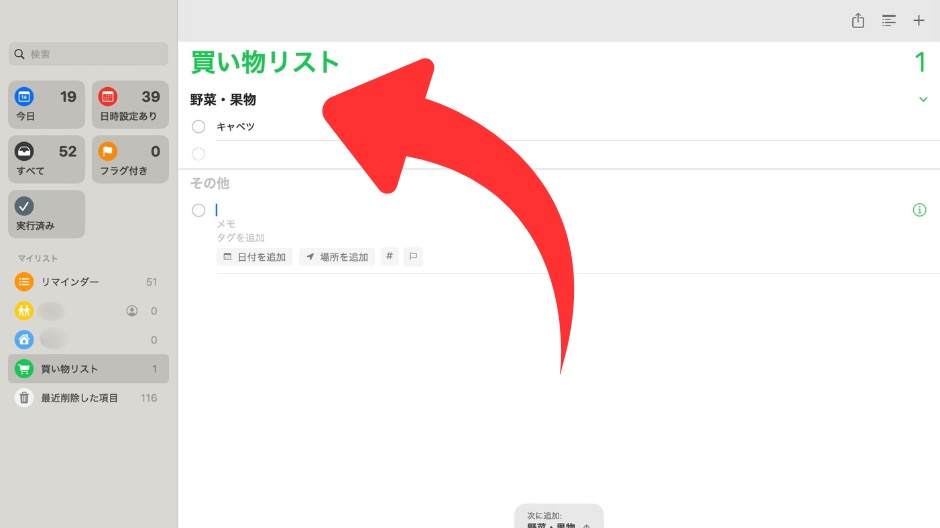
Task: Check the new reminder's completion circle
Action: pyautogui.click(x=198, y=210)
